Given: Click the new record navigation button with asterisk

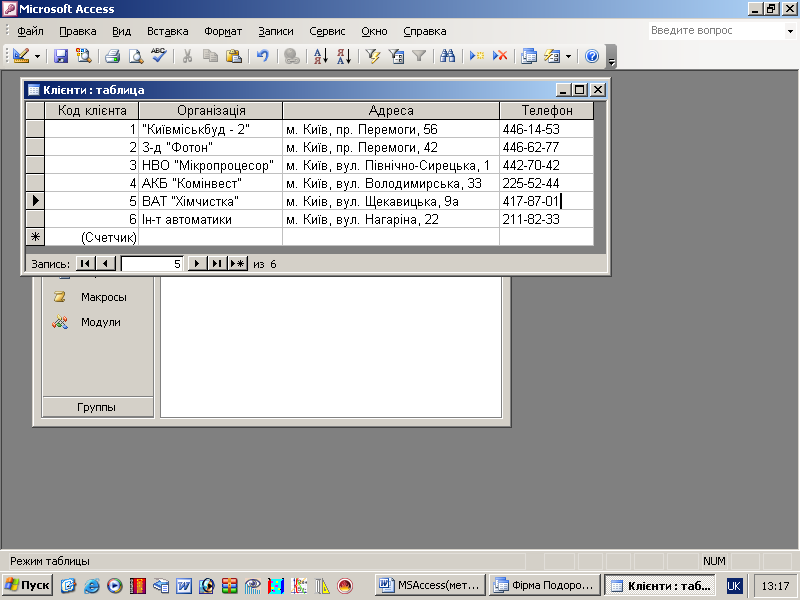Looking at the screenshot, I should (x=237, y=263).
